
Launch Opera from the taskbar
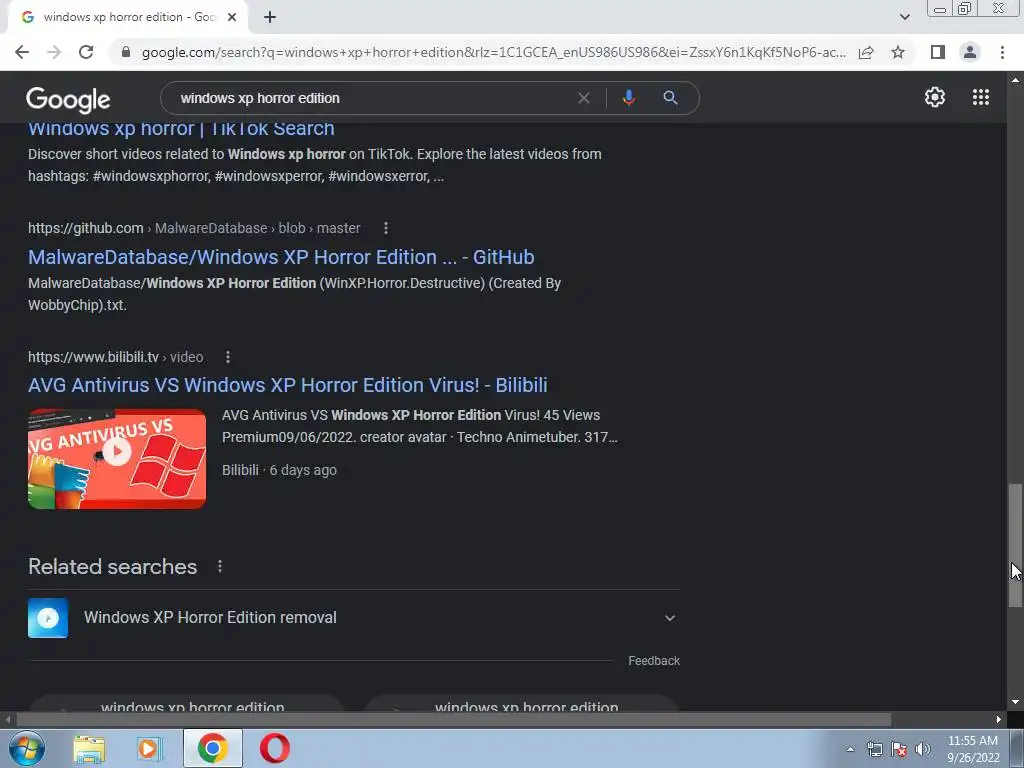tap(275, 748)
